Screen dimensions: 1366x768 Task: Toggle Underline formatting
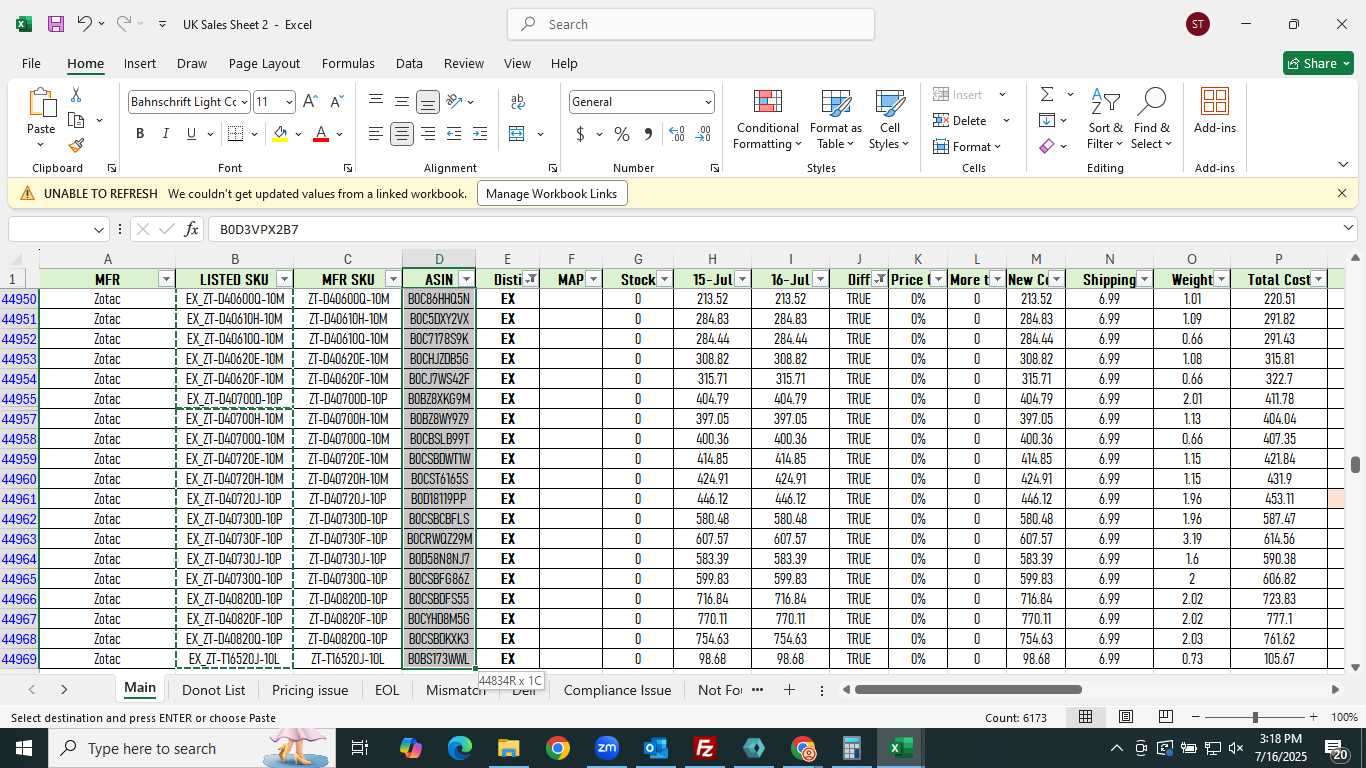(x=191, y=134)
